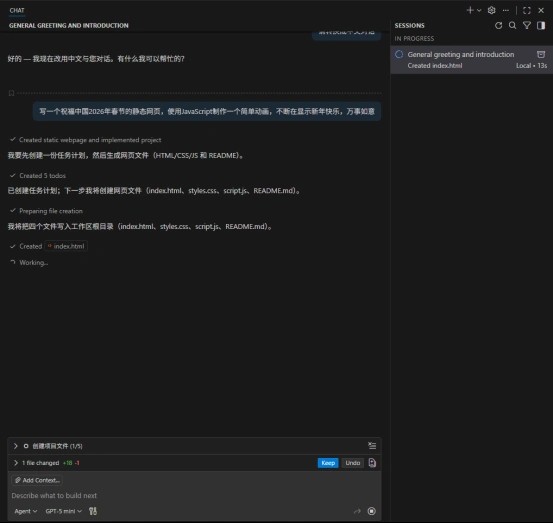Start a new chat with plus icon
The height and width of the screenshot is (523, 553).
click(x=470, y=10)
